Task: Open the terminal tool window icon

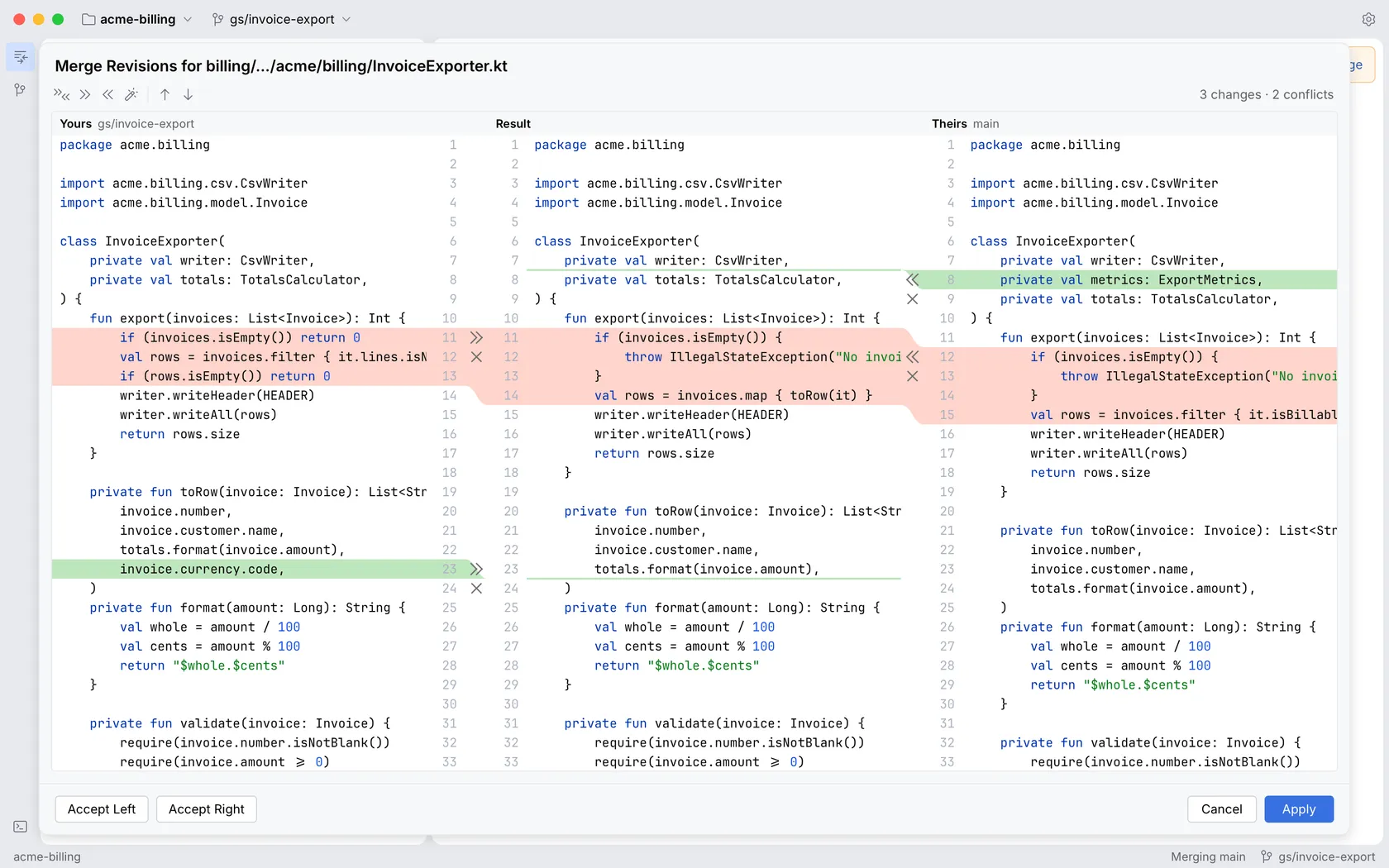Action: point(20,827)
